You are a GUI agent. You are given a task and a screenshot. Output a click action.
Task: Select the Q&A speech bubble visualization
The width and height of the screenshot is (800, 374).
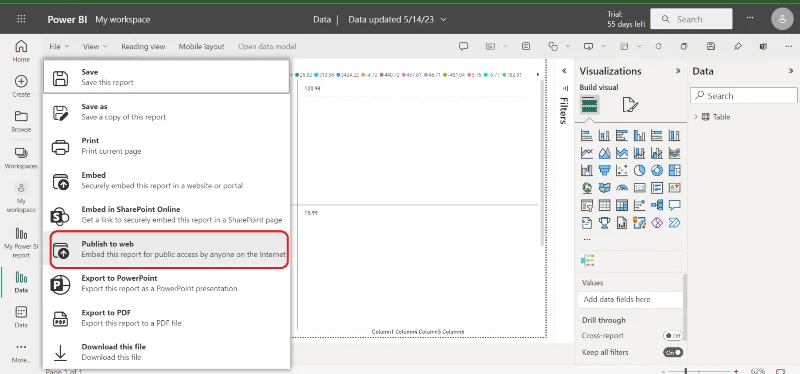click(674, 205)
